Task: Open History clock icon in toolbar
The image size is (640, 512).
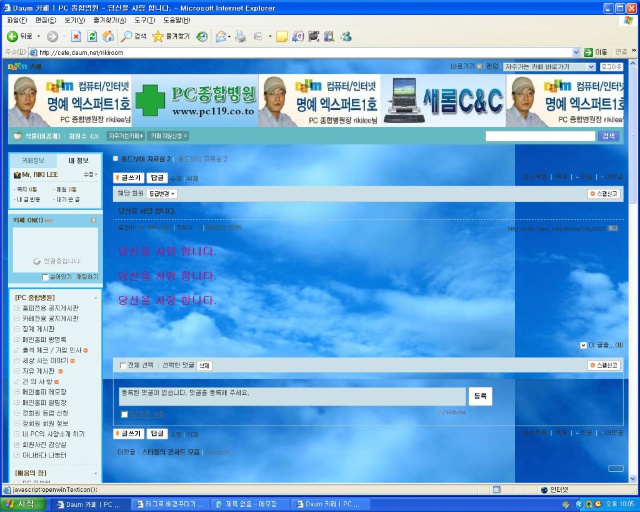Action: point(202,37)
